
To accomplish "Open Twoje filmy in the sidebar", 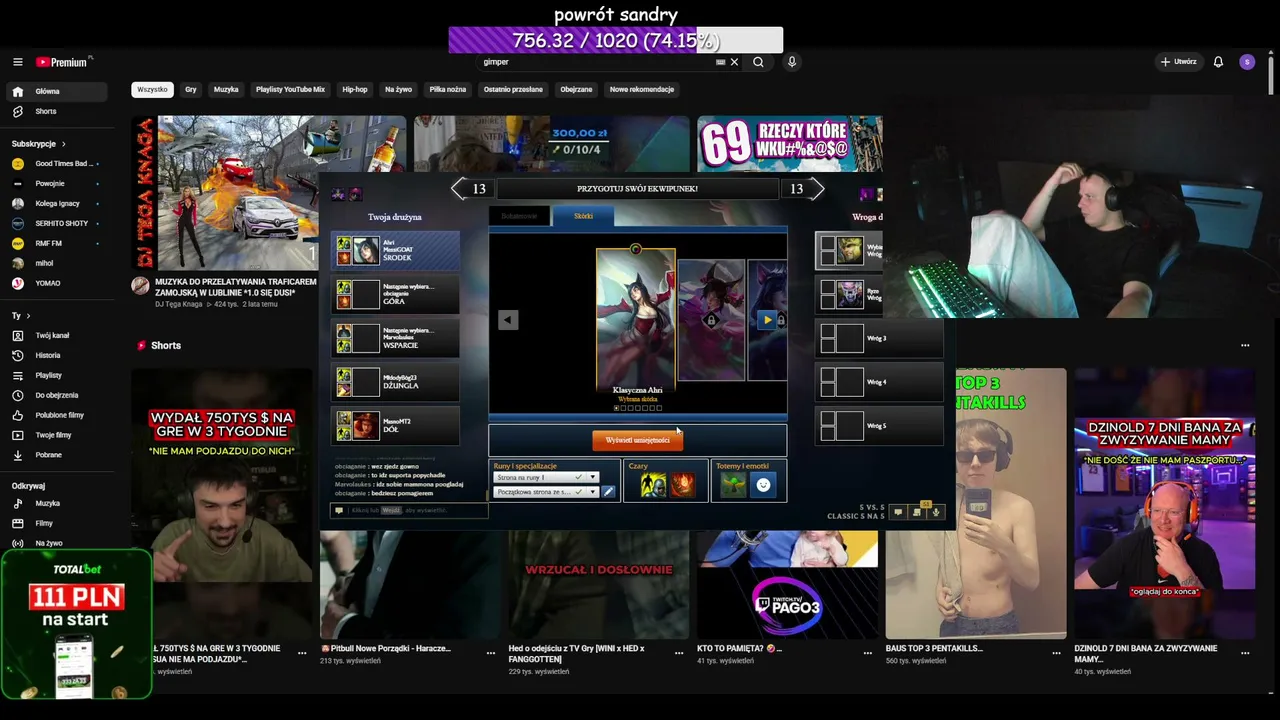I will pos(56,436).
